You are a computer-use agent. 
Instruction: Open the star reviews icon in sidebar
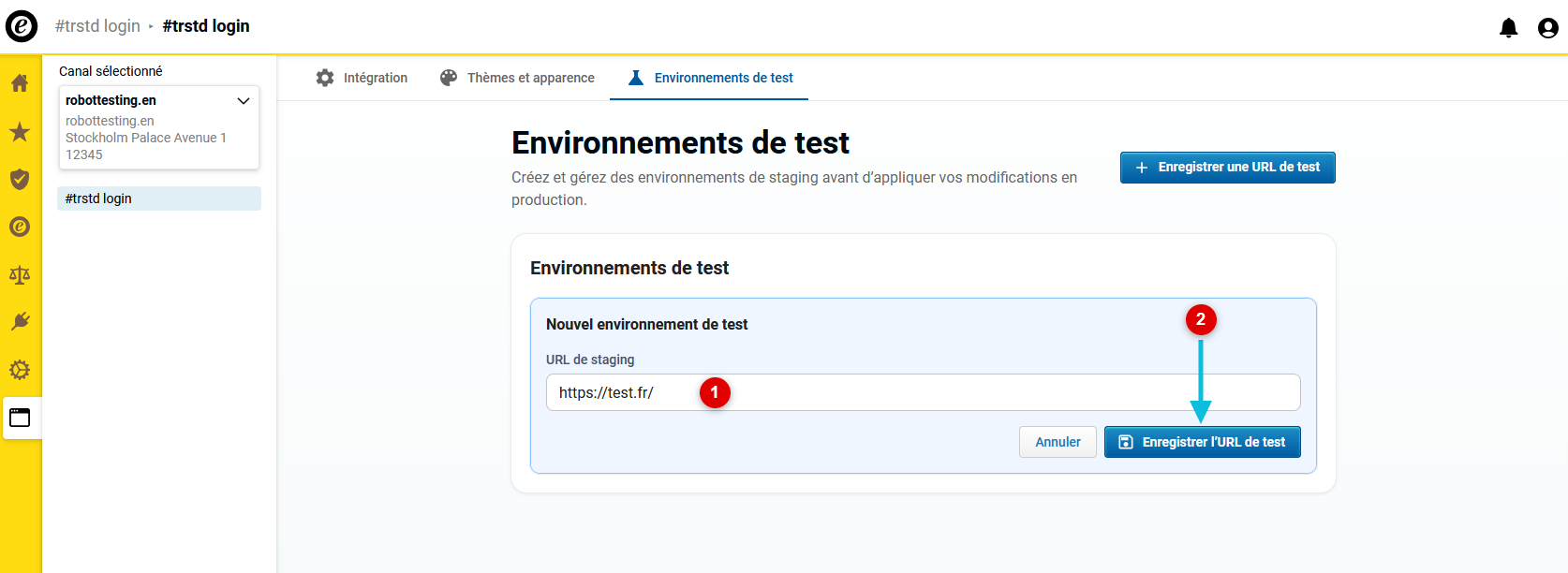coord(20,131)
